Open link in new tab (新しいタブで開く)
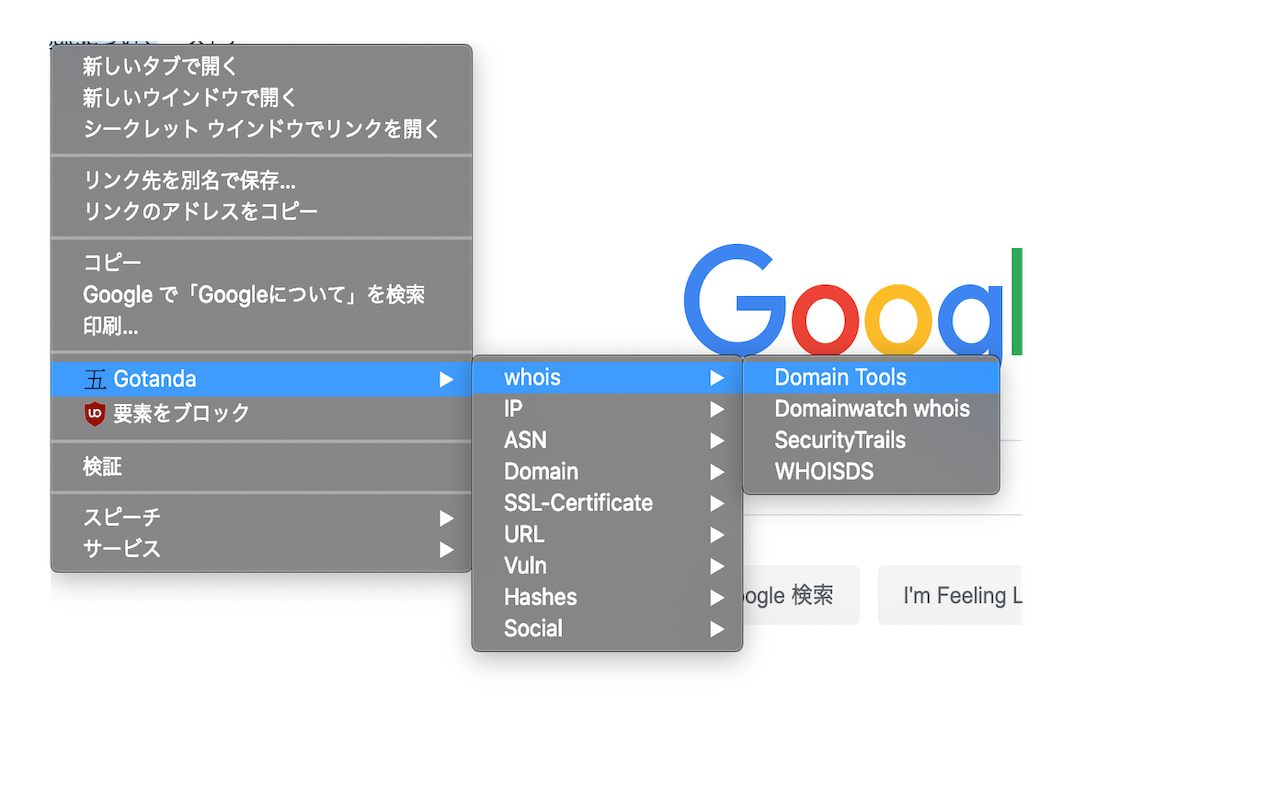Viewport: 1280px width, 800px height. point(261,67)
